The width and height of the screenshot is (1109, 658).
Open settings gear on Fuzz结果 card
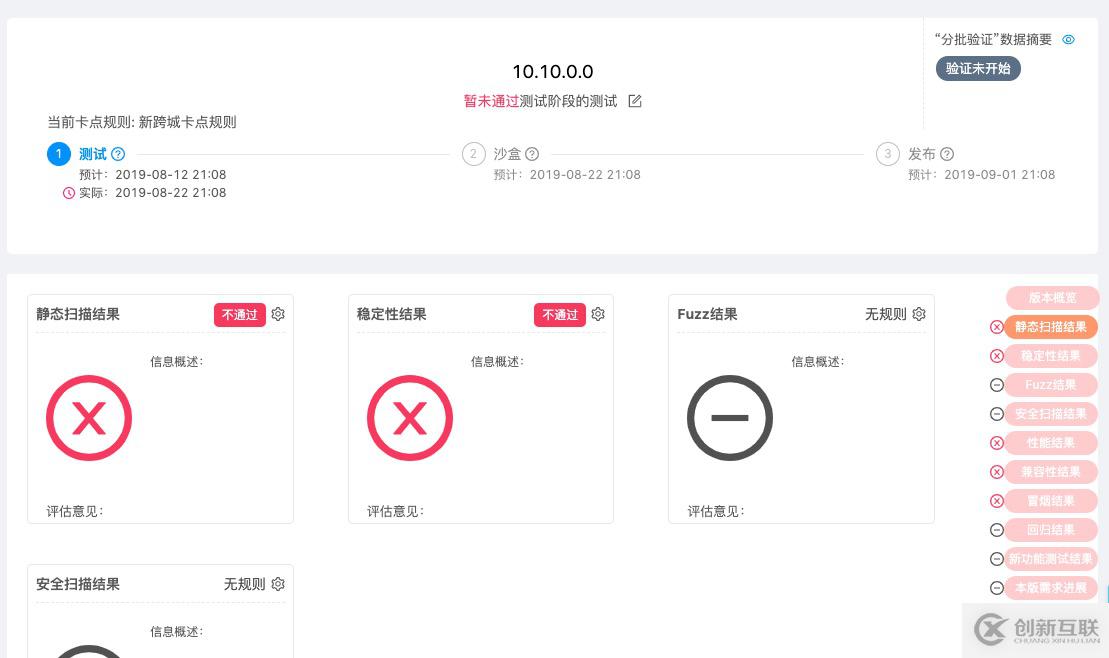point(919,314)
